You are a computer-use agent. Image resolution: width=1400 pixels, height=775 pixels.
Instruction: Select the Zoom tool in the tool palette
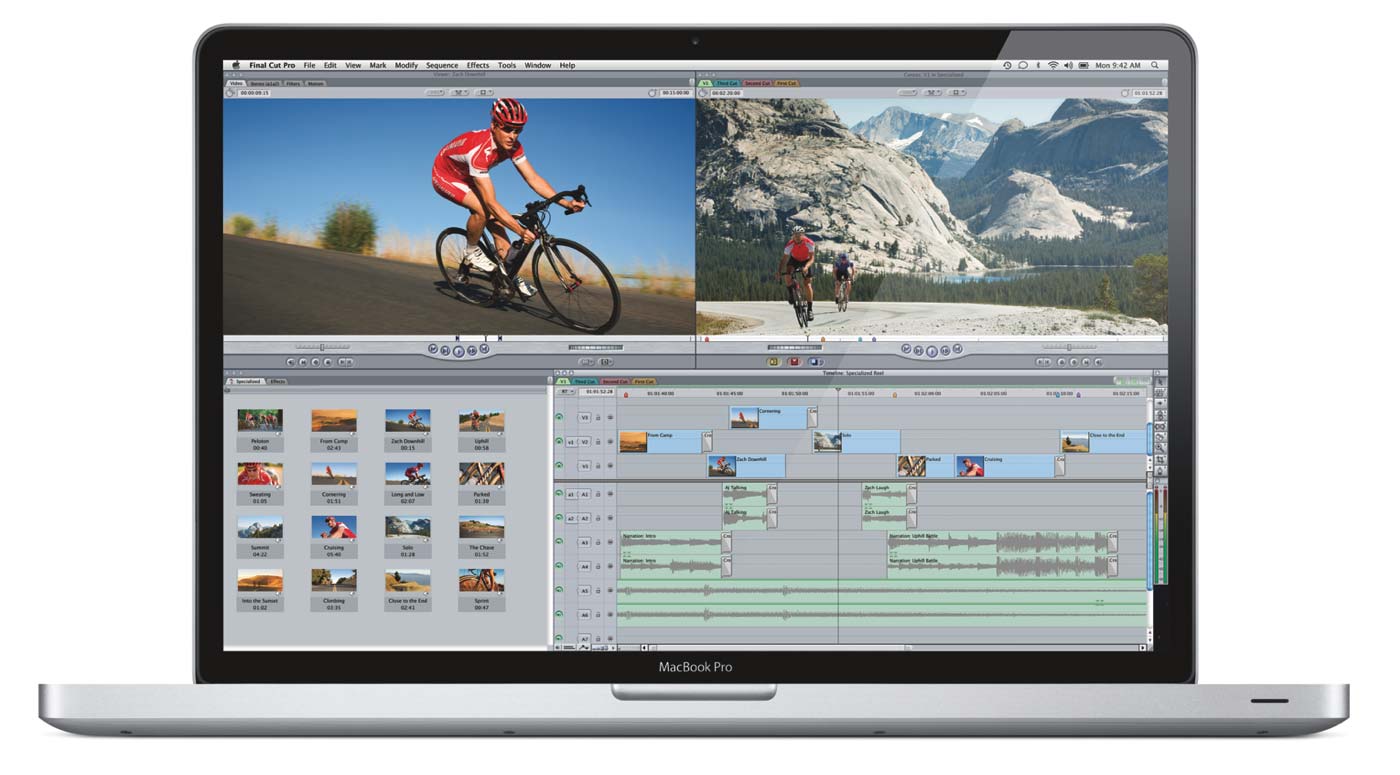coord(1159,447)
